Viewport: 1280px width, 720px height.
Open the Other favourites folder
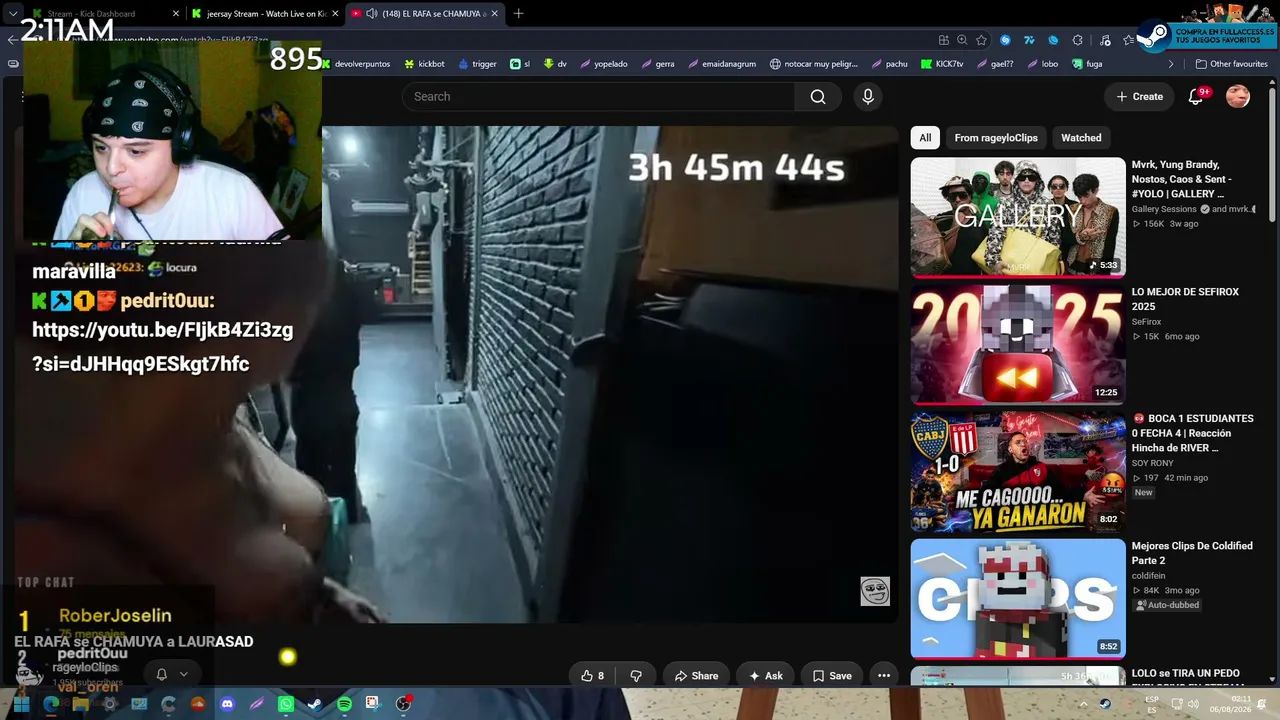pyautogui.click(x=1232, y=64)
